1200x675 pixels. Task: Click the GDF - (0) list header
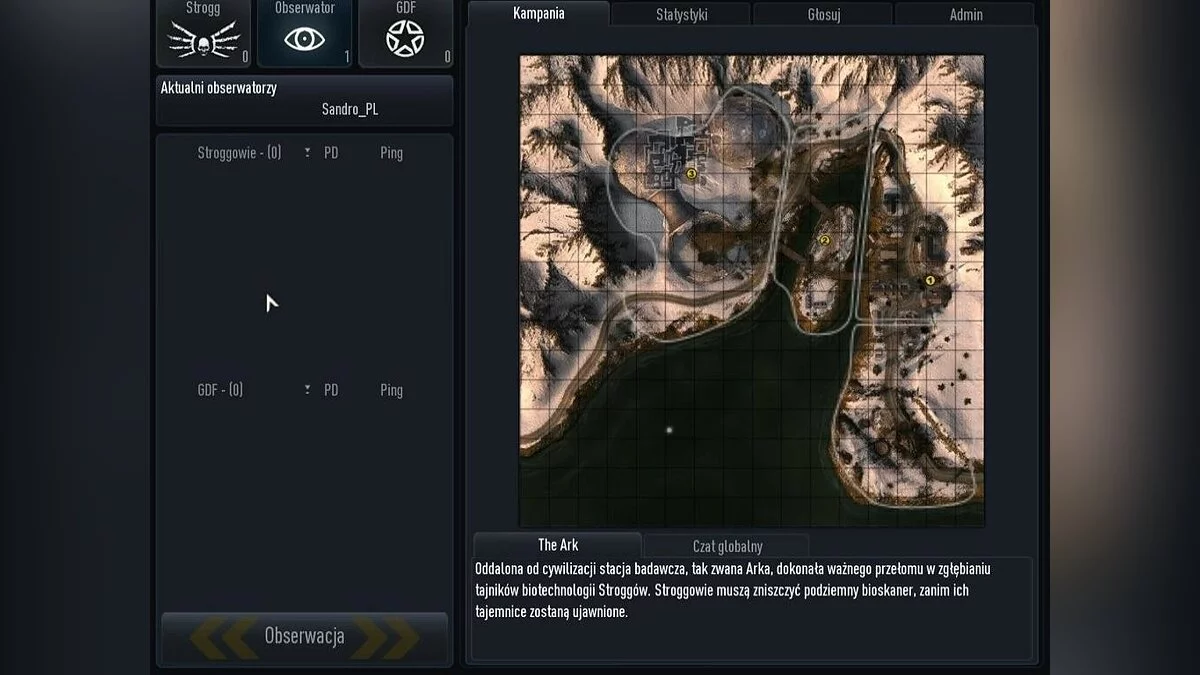(220, 390)
